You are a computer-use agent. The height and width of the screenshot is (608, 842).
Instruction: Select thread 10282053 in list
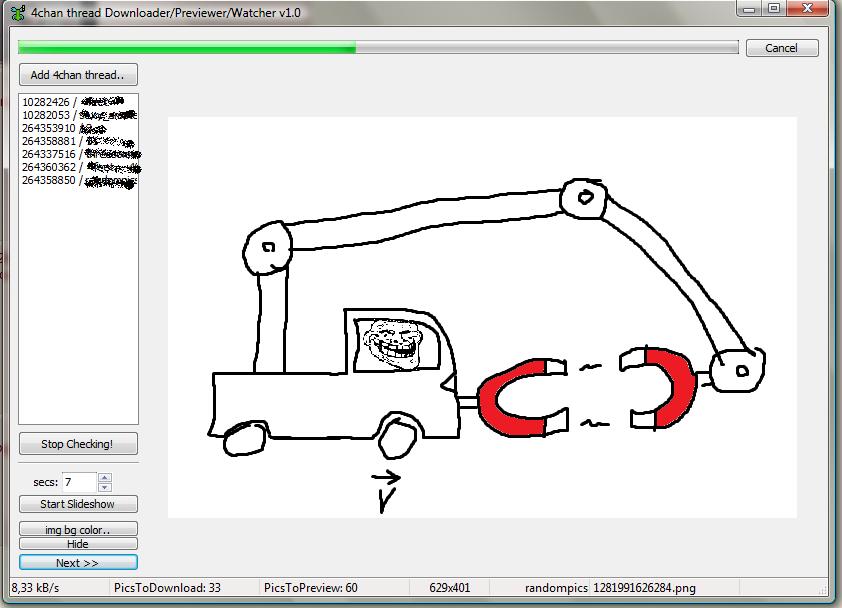pyautogui.click(x=78, y=115)
